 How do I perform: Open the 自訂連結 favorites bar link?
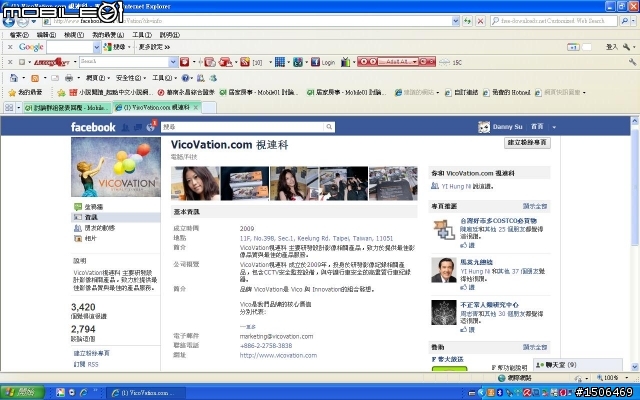pyautogui.click(x=461, y=93)
